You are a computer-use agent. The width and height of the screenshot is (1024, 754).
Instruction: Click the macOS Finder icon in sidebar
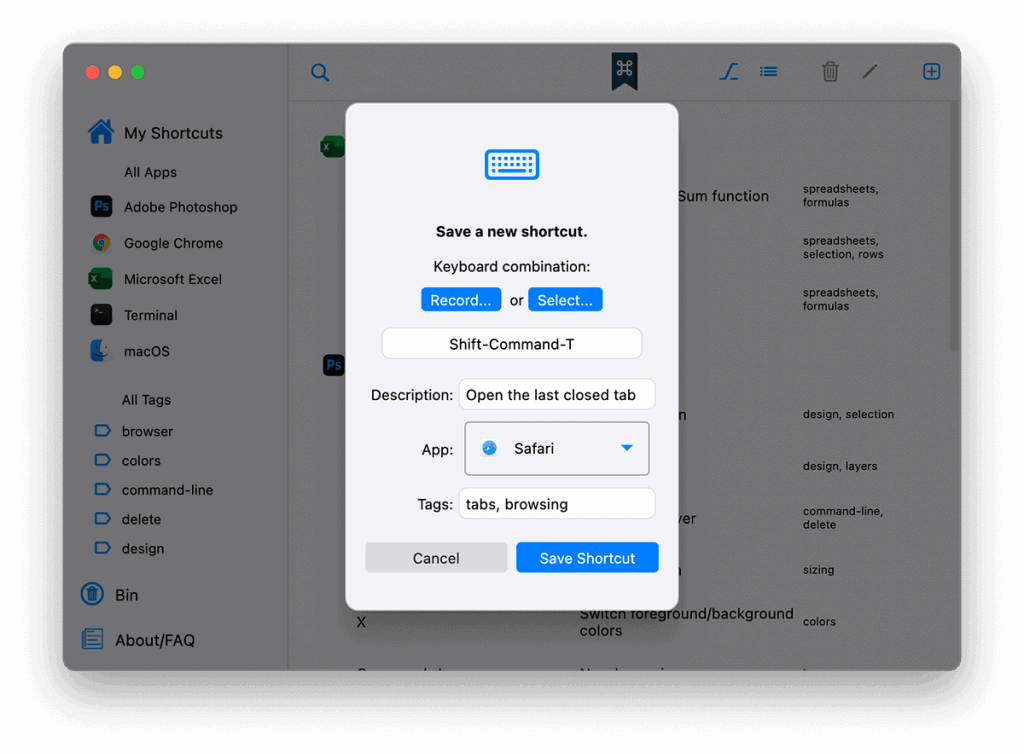(101, 351)
